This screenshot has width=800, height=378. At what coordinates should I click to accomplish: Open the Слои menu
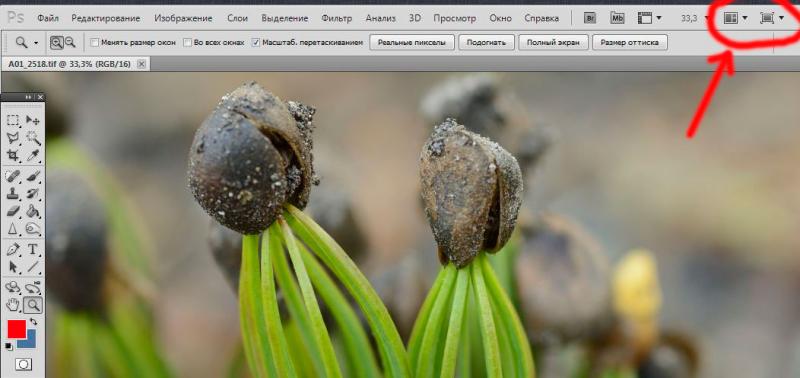click(237, 18)
